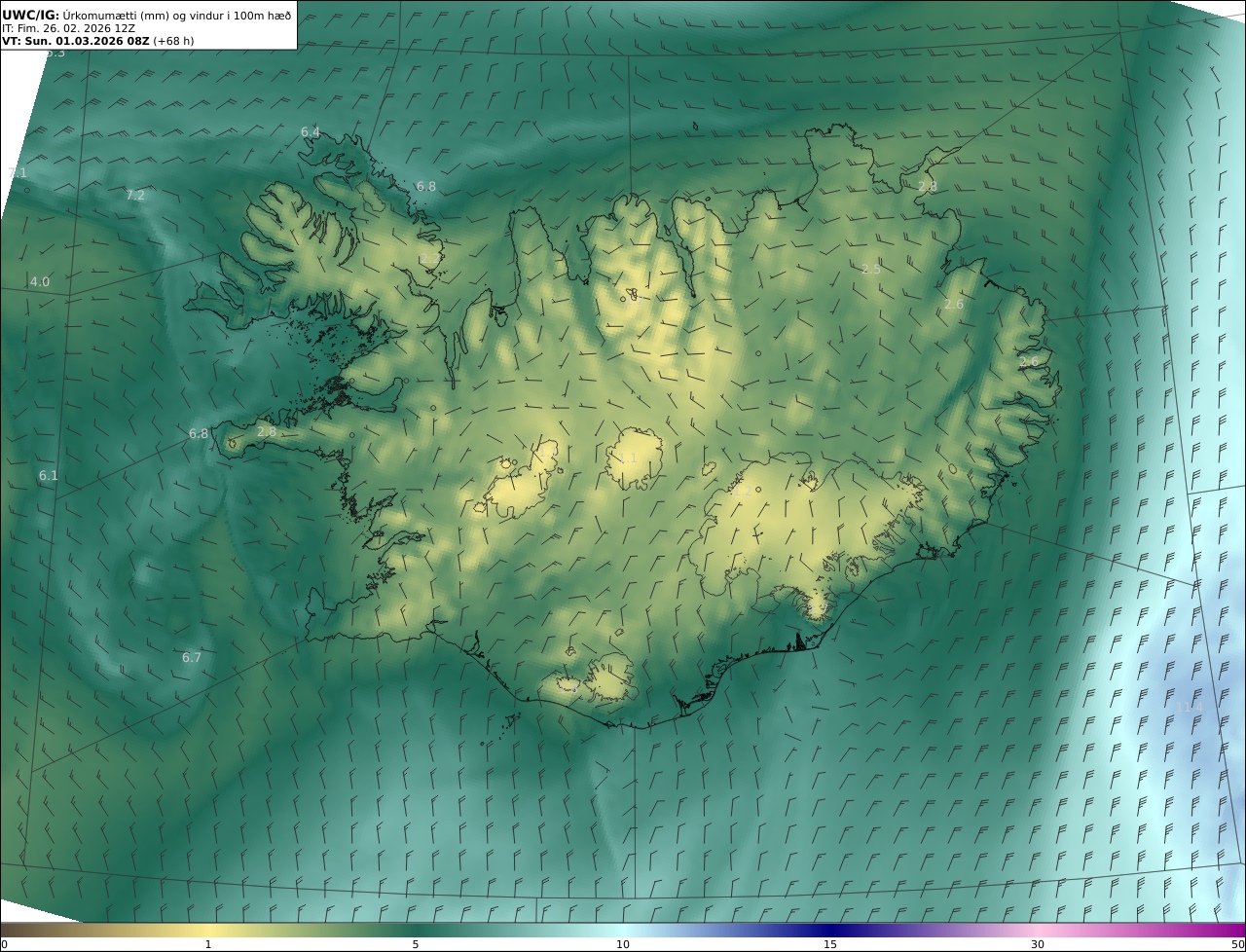The width and height of the screenshot is (1246, 952).
Task: Click the 6.8 label west of Snæfellsnes
Action: point(199,434)
